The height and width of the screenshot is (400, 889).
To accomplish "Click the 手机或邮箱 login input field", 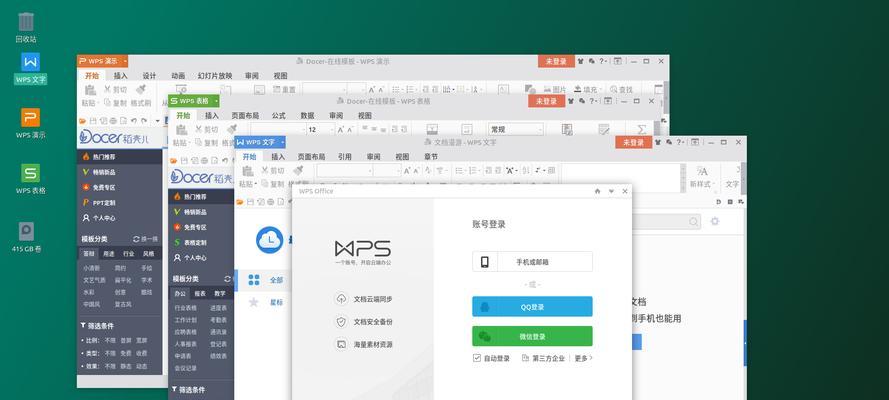I will pos(532,262).
